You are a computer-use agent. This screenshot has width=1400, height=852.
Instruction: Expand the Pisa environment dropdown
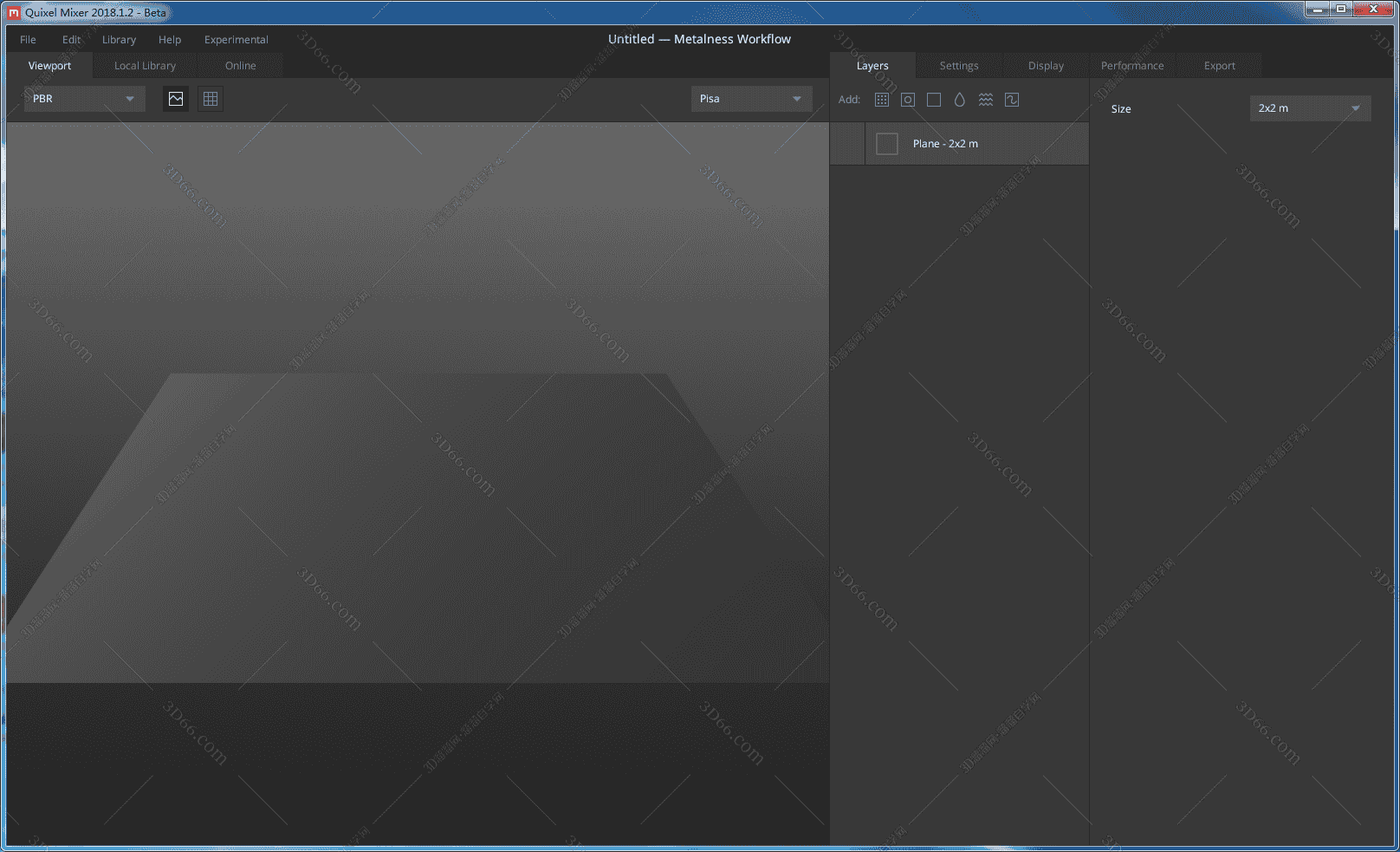[751, 99]
